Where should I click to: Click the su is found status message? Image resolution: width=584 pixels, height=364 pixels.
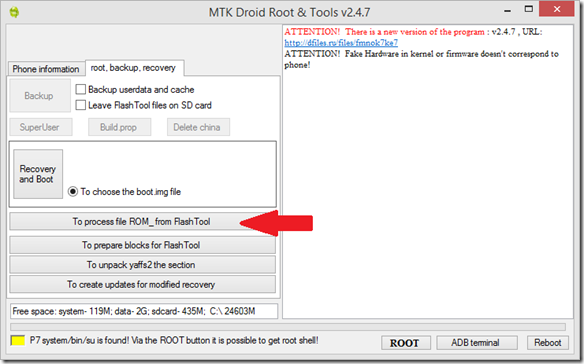[174, 340]
